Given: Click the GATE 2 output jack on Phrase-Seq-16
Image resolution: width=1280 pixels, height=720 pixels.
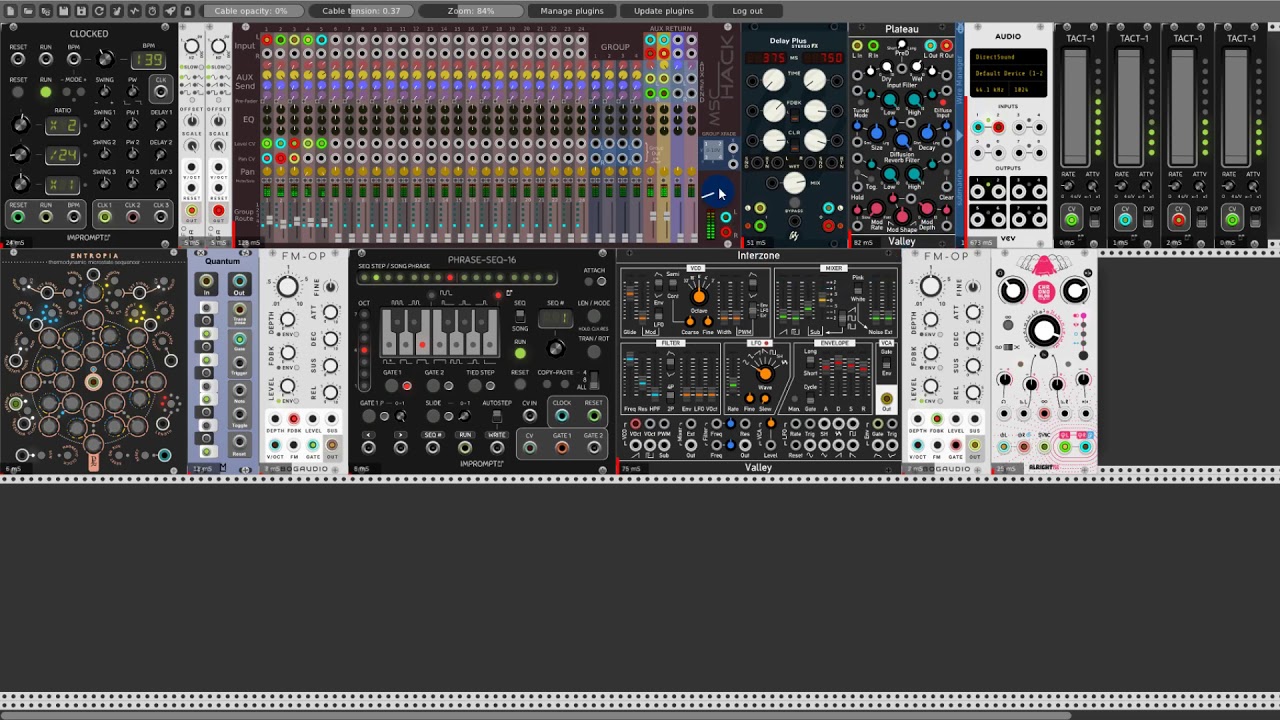Looking at the screenshot, I should tap(594, 448).
